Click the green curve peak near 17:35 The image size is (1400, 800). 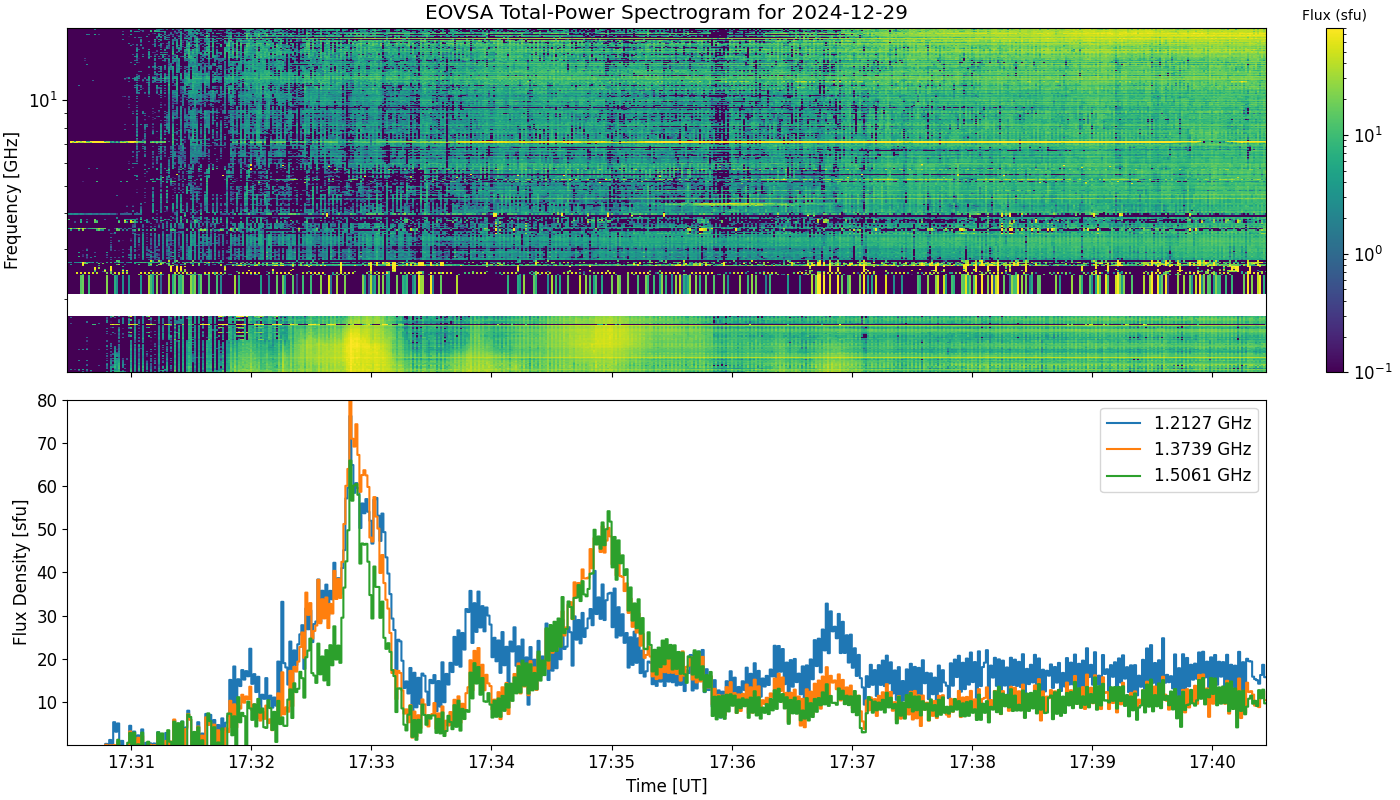(x=608, y=514)
